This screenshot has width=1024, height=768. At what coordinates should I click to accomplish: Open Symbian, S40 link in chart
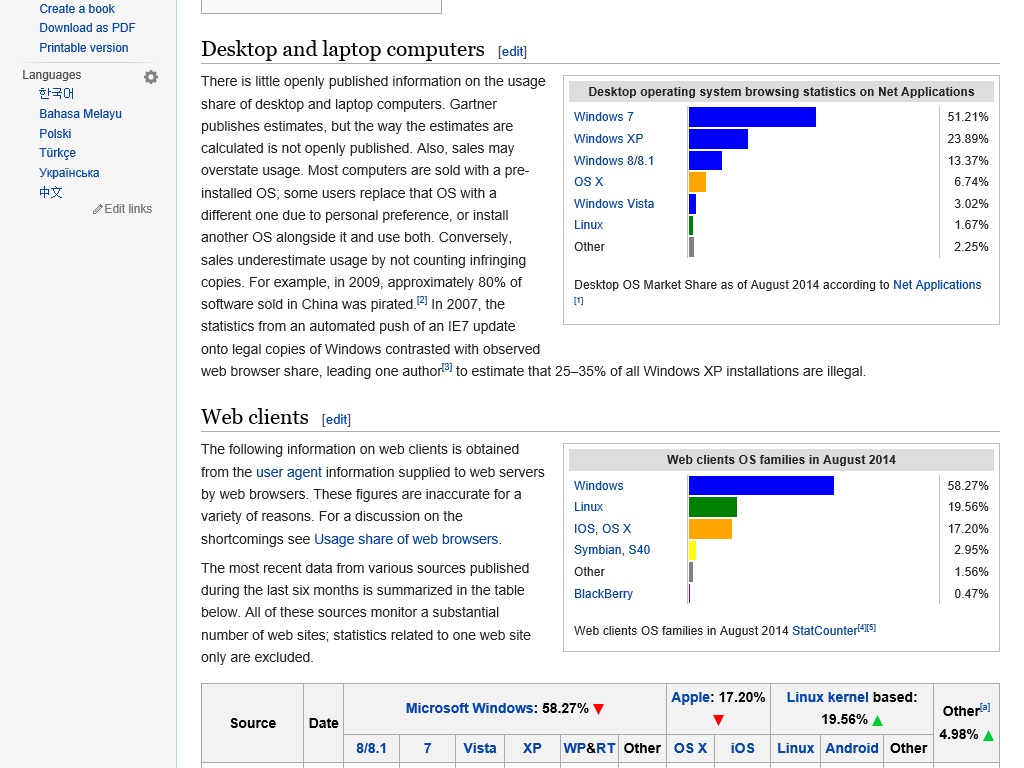point(612,550)
